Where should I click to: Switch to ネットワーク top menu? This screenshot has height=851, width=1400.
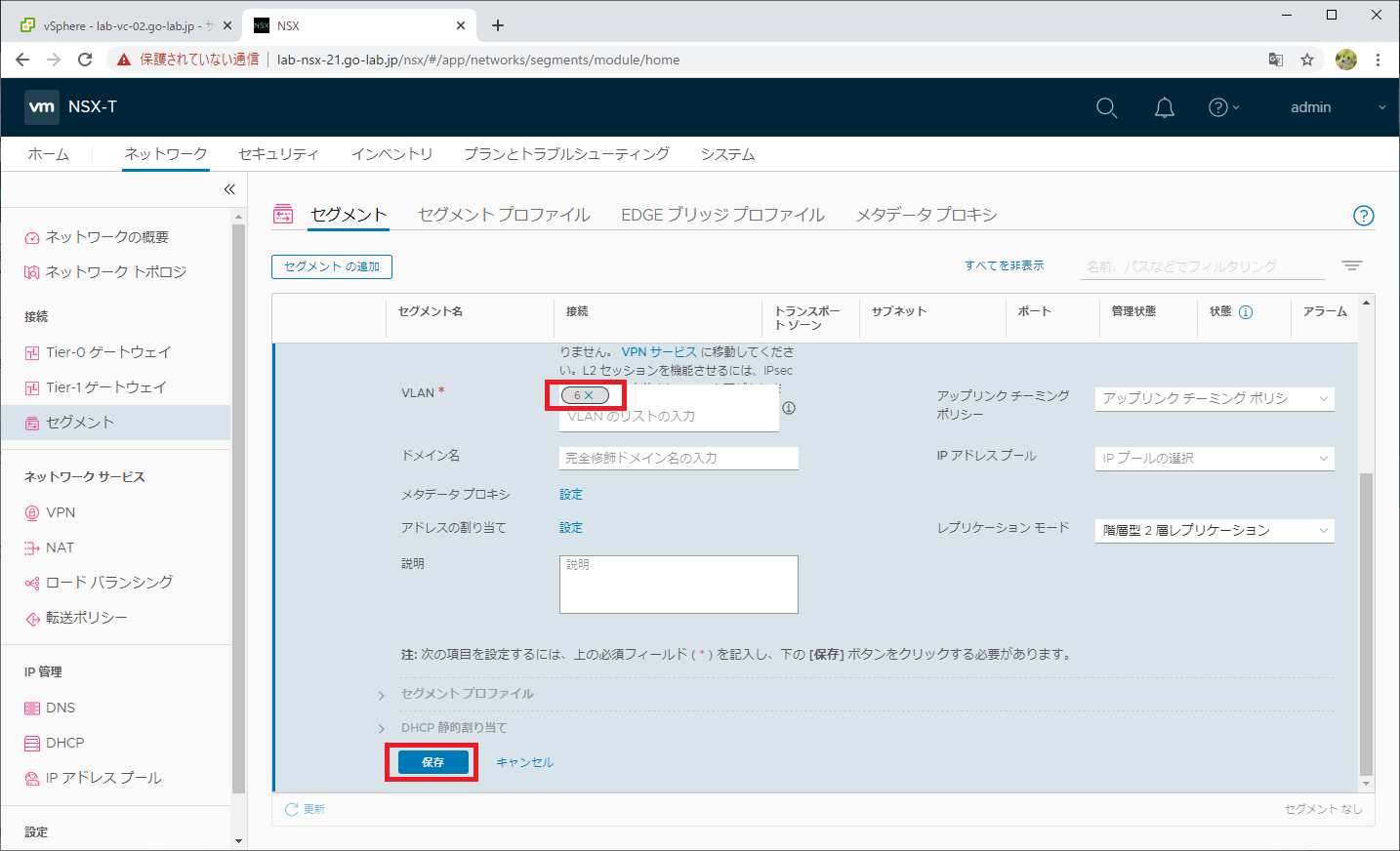tap(166, 154)
